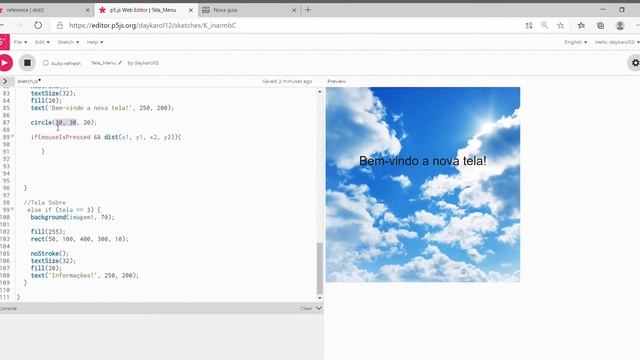Open the favorites list
640x360 pixels.
(x=581, y=25)
